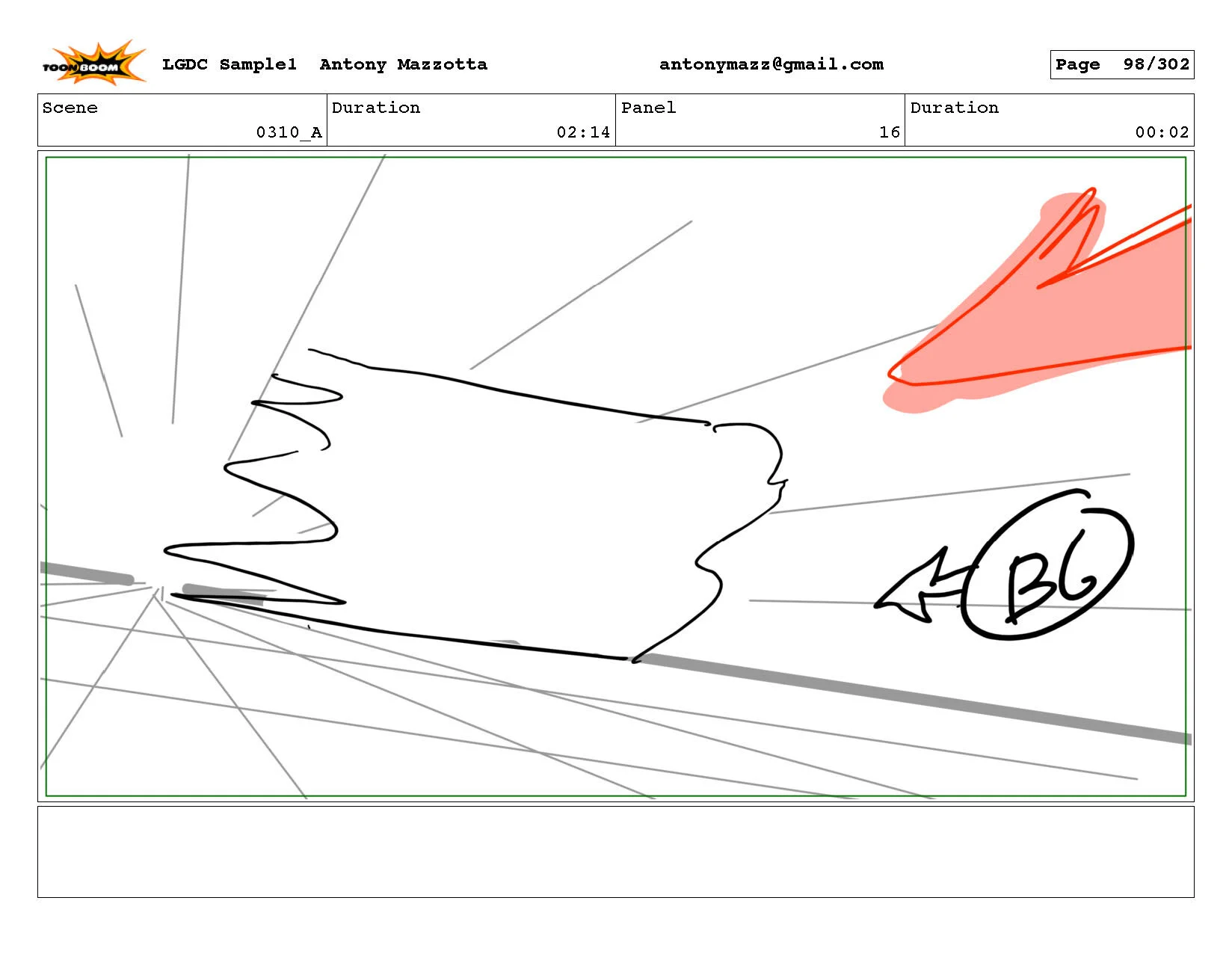Click the 'Page 98/302' box
Image resolution: width=1232 pixels, height=954 pixels.
[1122, 64]
